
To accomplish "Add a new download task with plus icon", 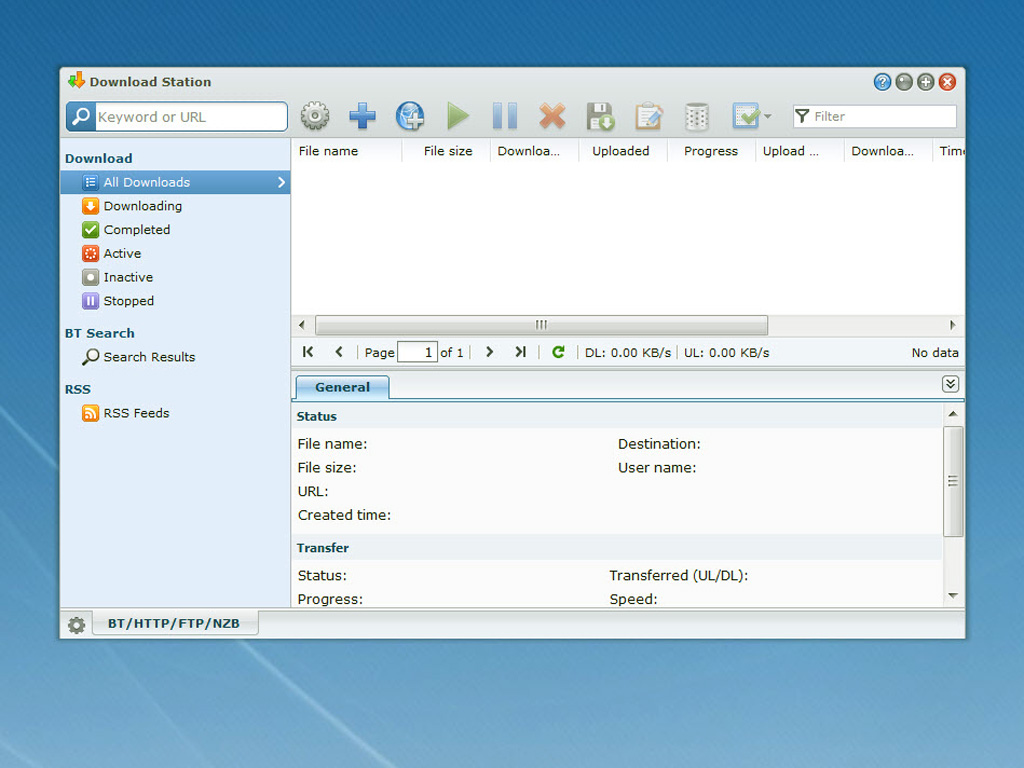I will [x=362, y=116].
